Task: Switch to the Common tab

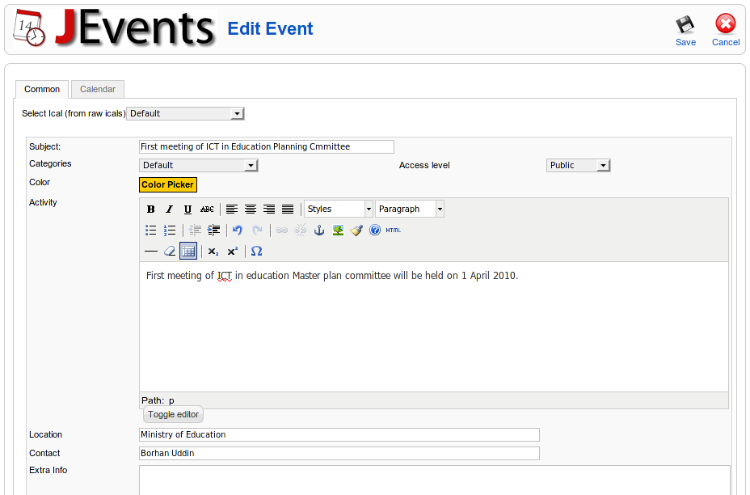Action: [42, 89]
